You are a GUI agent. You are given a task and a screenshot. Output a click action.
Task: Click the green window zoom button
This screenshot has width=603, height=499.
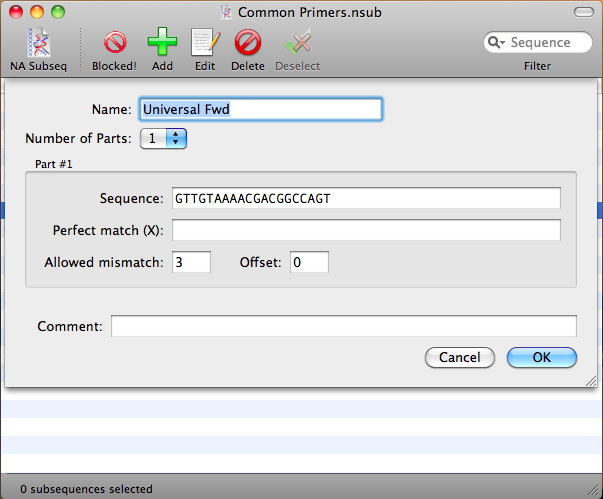(58, 13)
